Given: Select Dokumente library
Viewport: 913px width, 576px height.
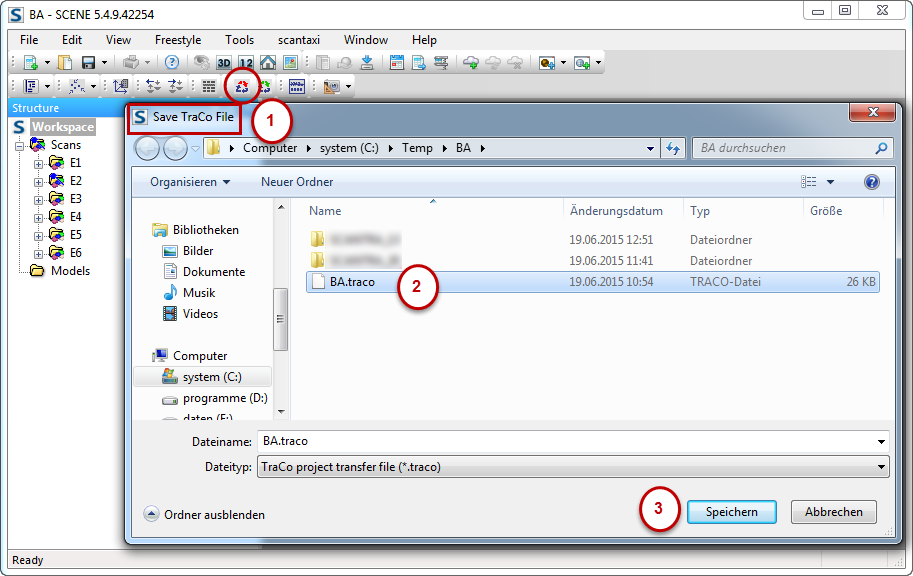Looking at the screenshot, I should pos(204,272).
